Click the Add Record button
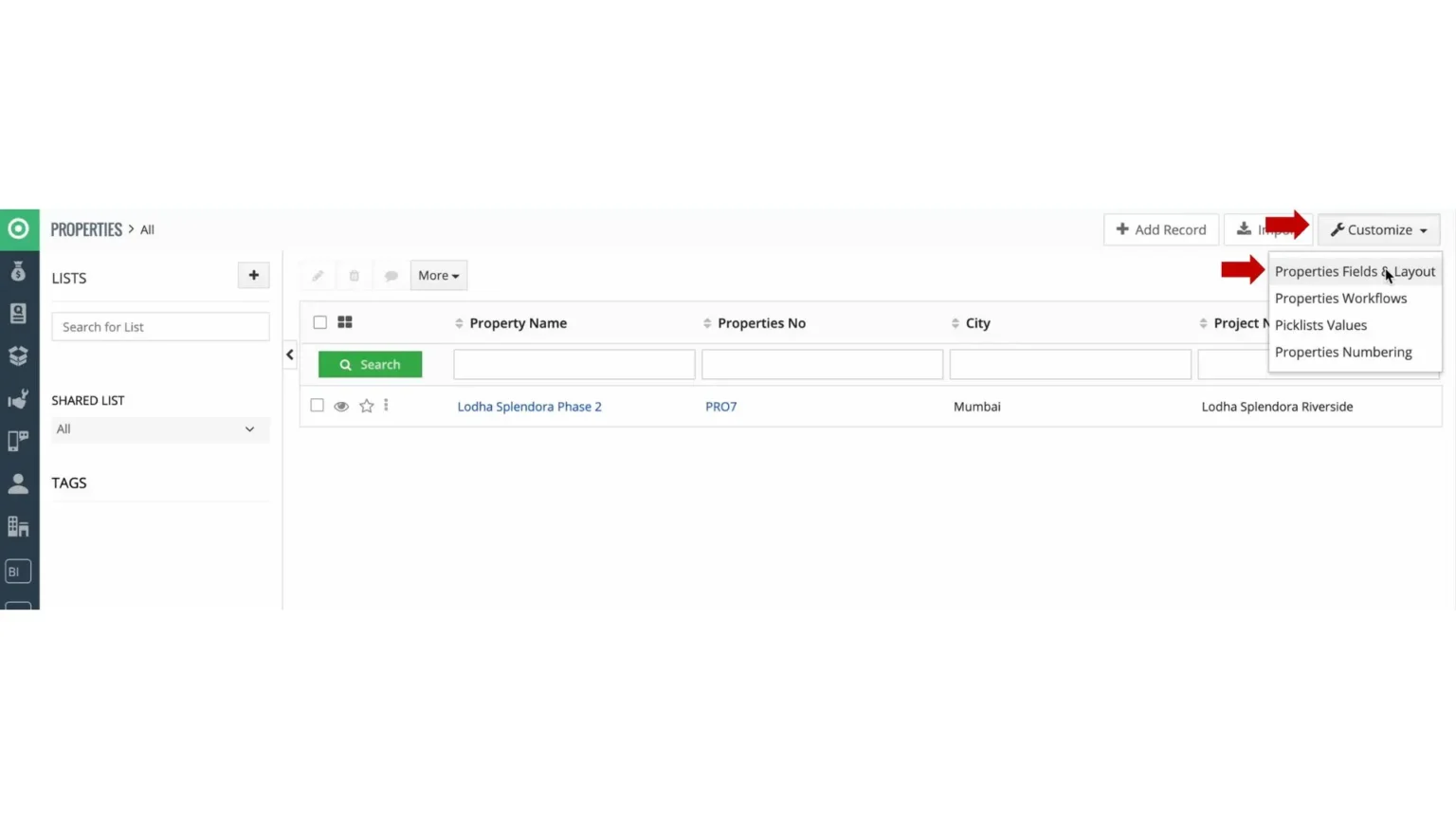Screen dimensions: 1456x819 (x=1160, y=229)
